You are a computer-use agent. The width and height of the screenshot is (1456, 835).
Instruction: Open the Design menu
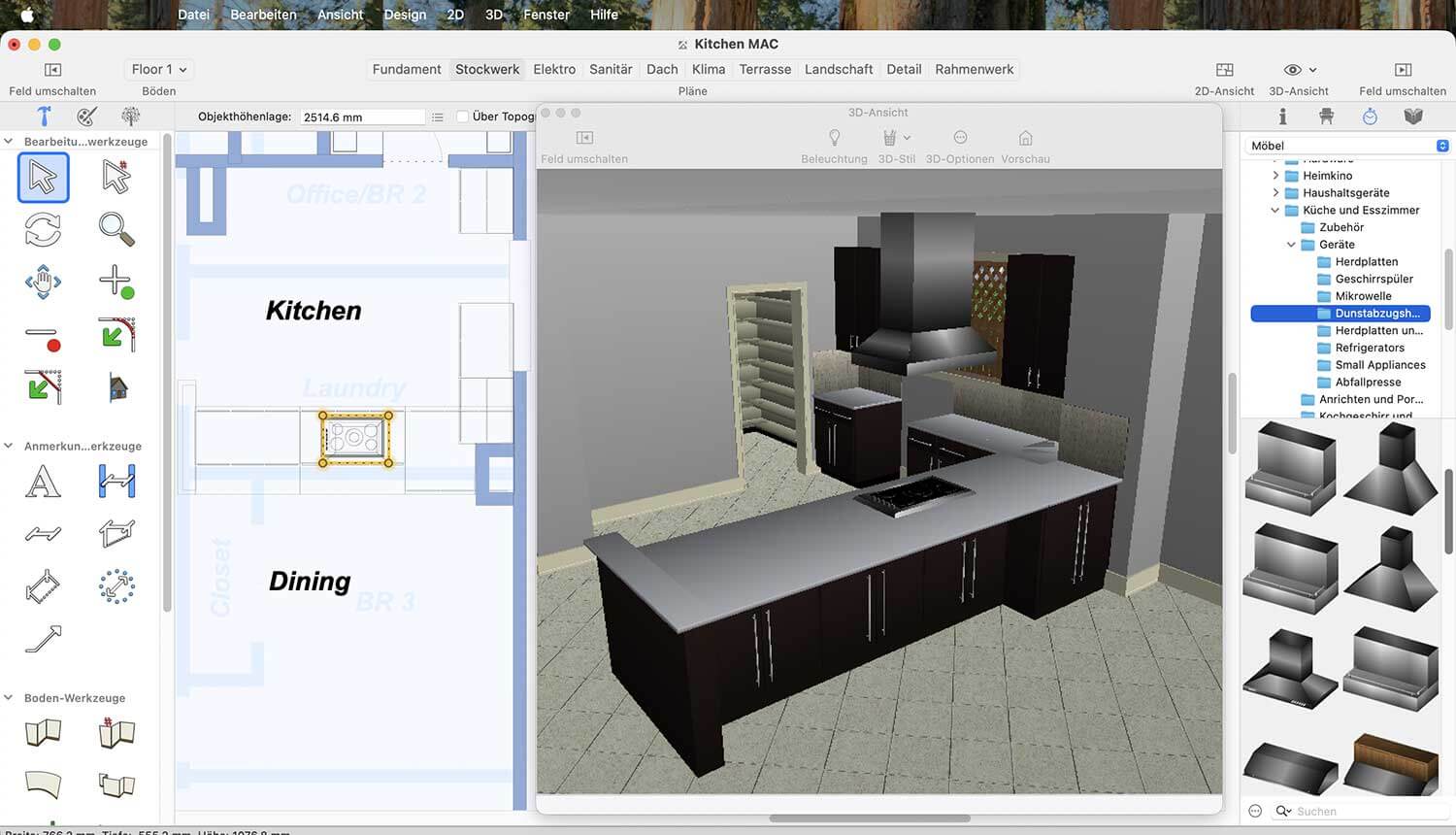point(405,15)
